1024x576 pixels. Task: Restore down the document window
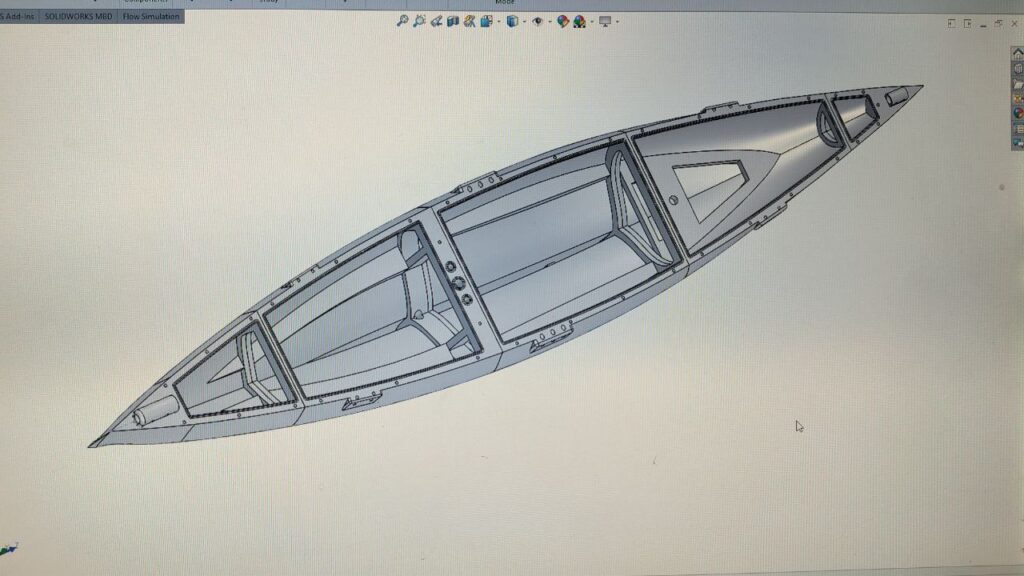point(999,24)
